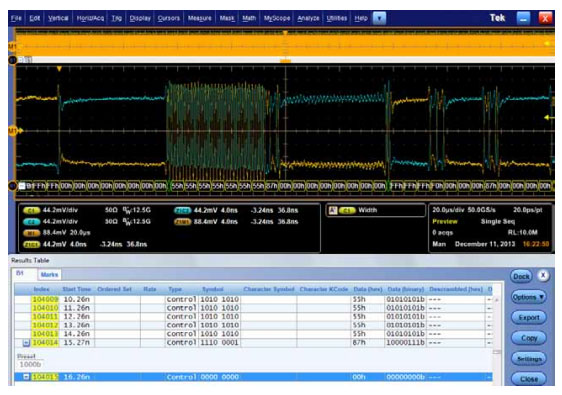Click the B1 bus handle left of decode row
562x395 pixels.
click(x=13, y=186)
